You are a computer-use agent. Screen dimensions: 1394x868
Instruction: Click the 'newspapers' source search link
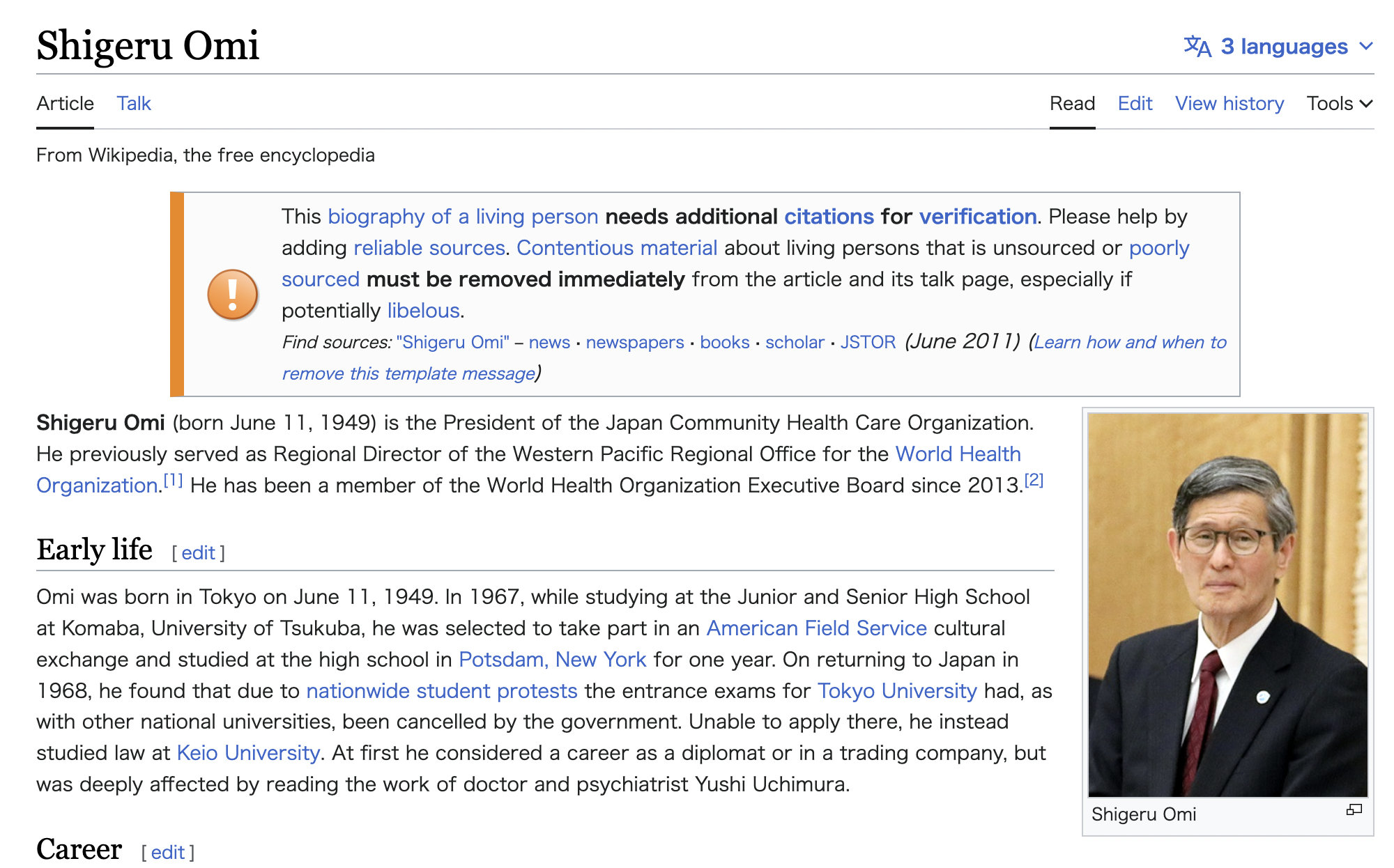[x=635, y=342]
